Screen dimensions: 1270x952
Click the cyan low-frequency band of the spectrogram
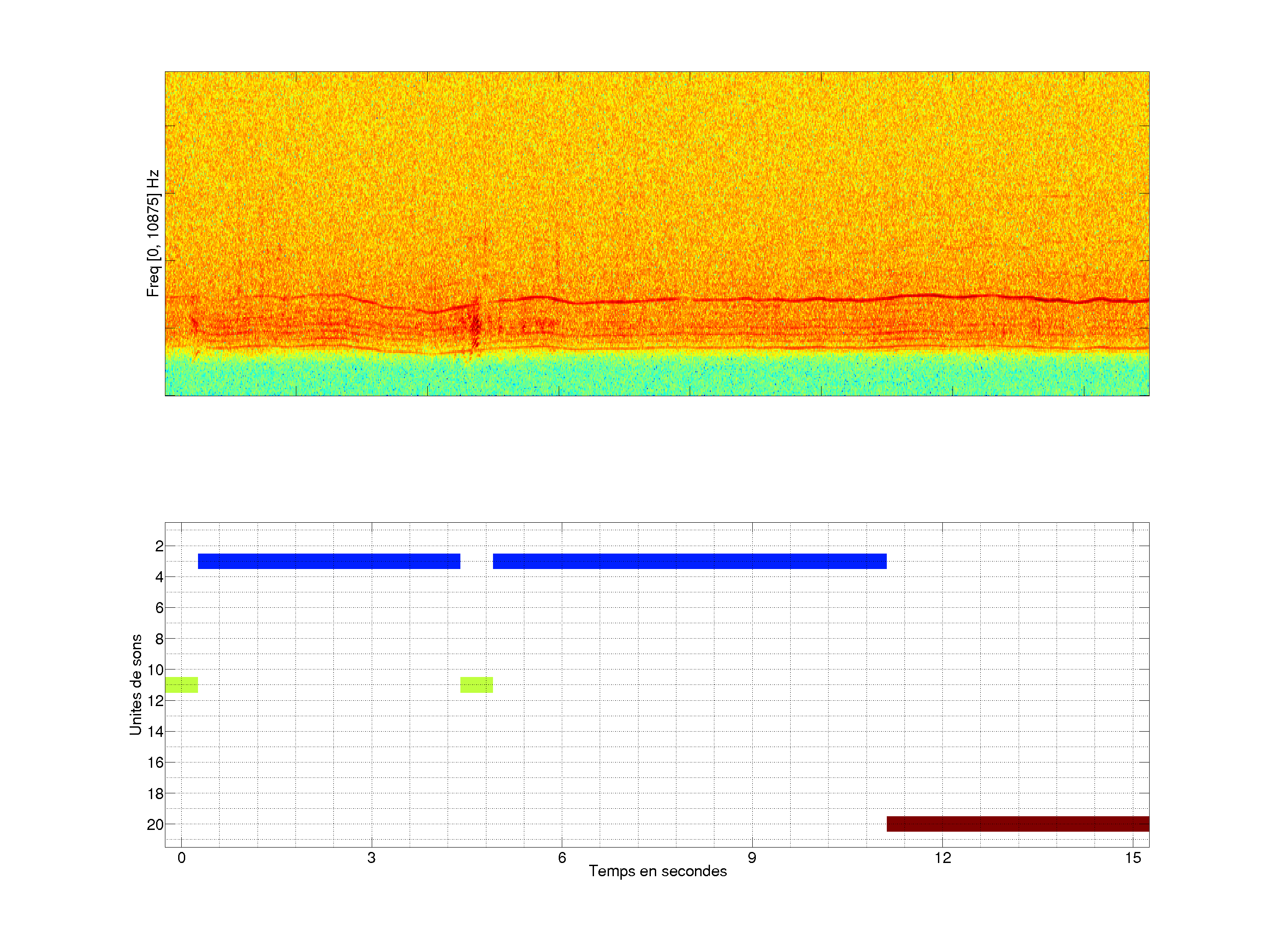tap(657, 374)
